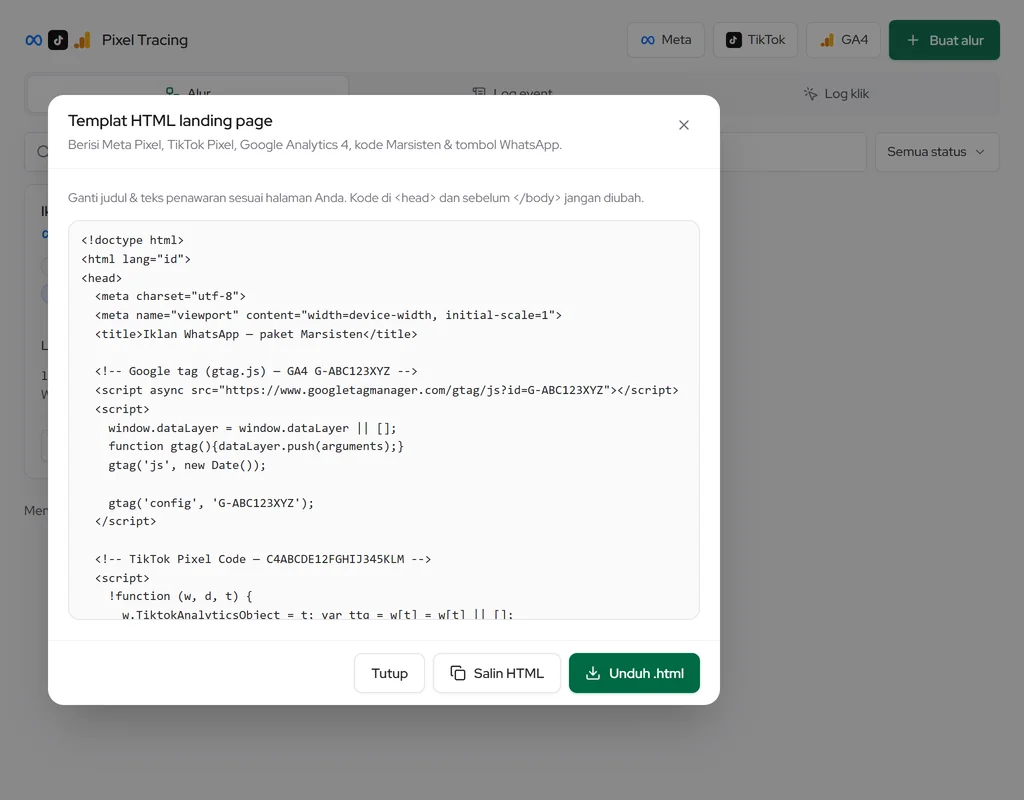Click the TikTok Pixel Code comment line
The image size is (1024, 800).
(x=263, y=559)
